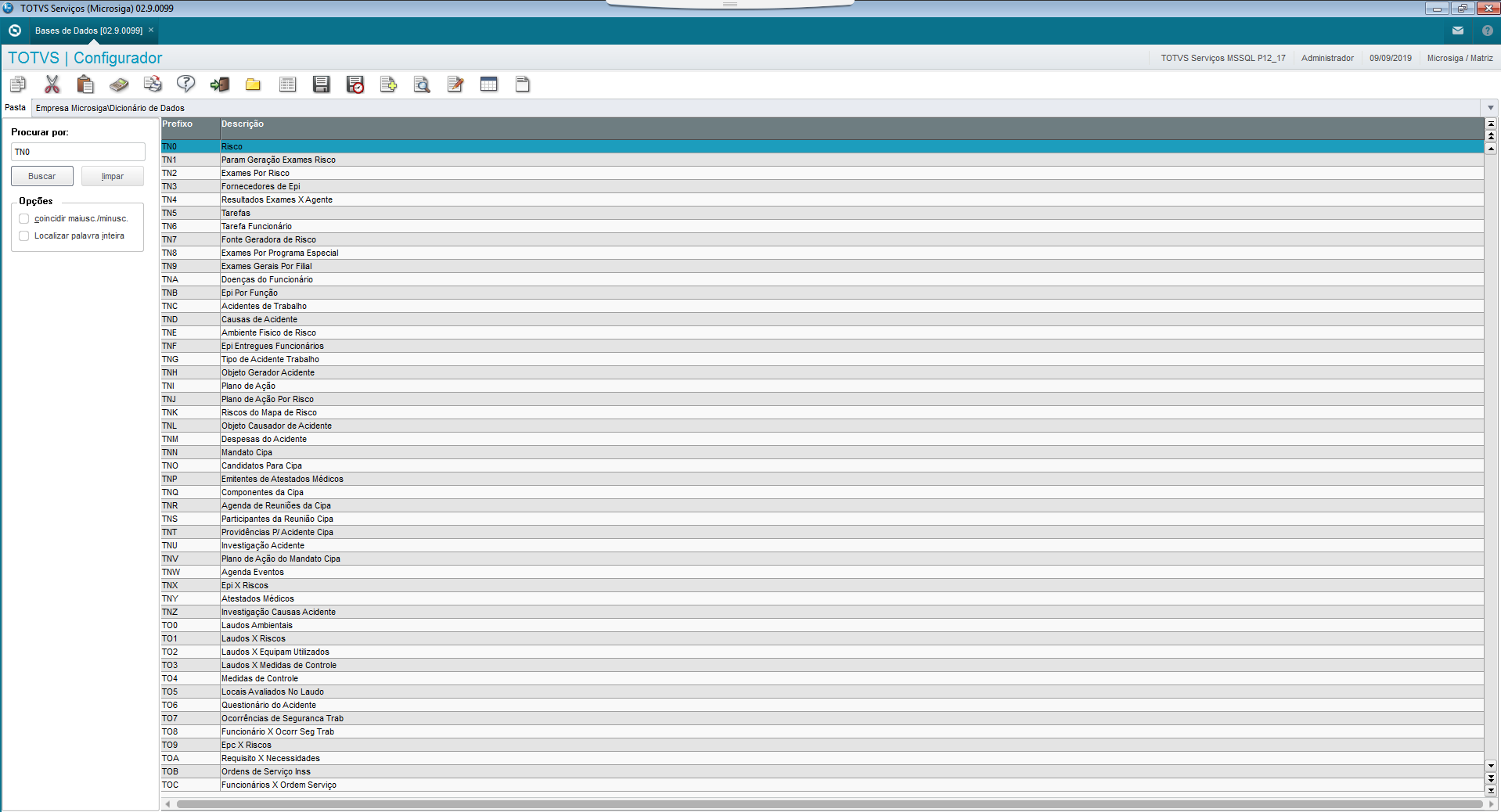
Task: Select row 'Doenças do Funcionário'
Action: (822, 279)
